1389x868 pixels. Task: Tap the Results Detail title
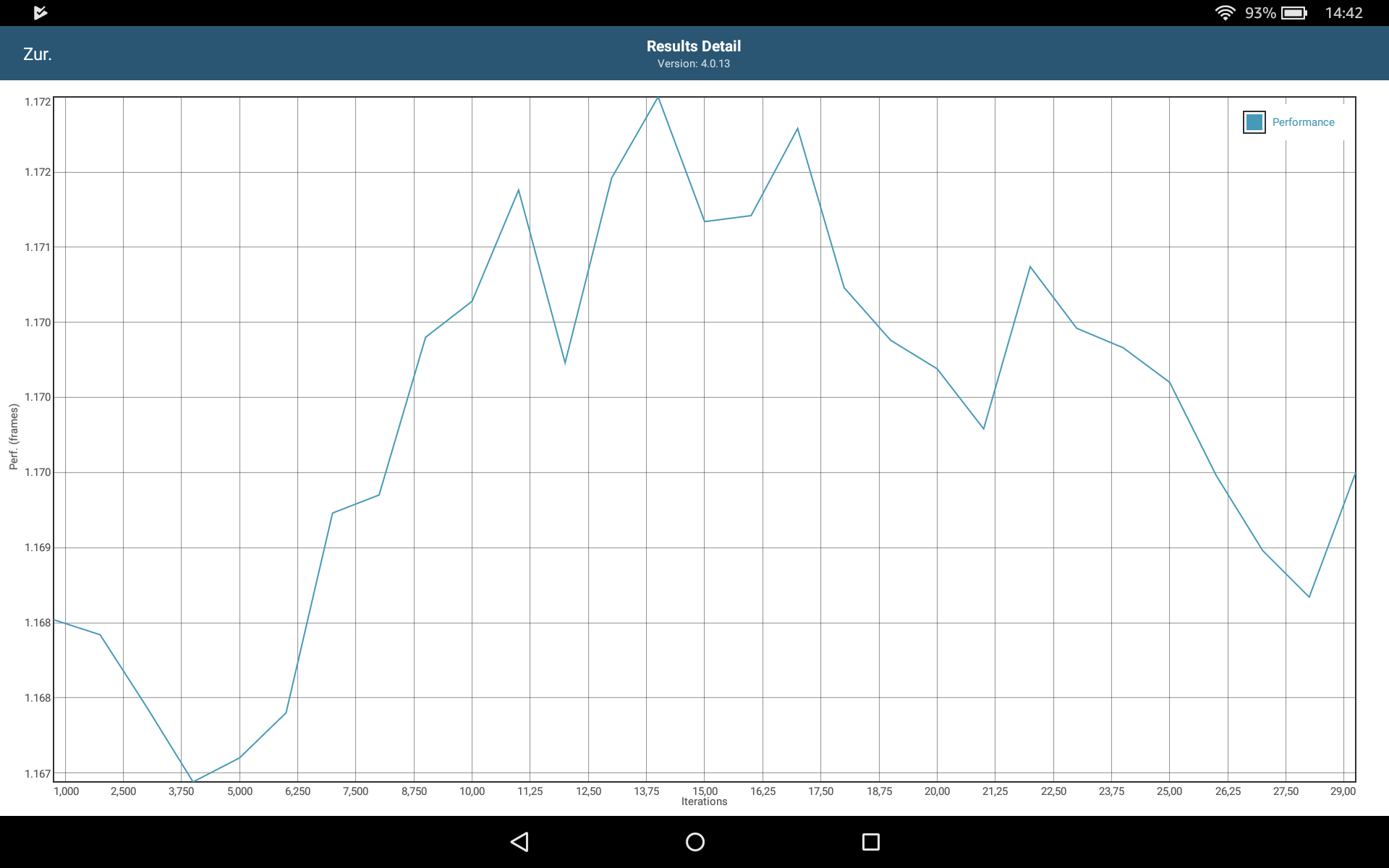coord(693,46)
